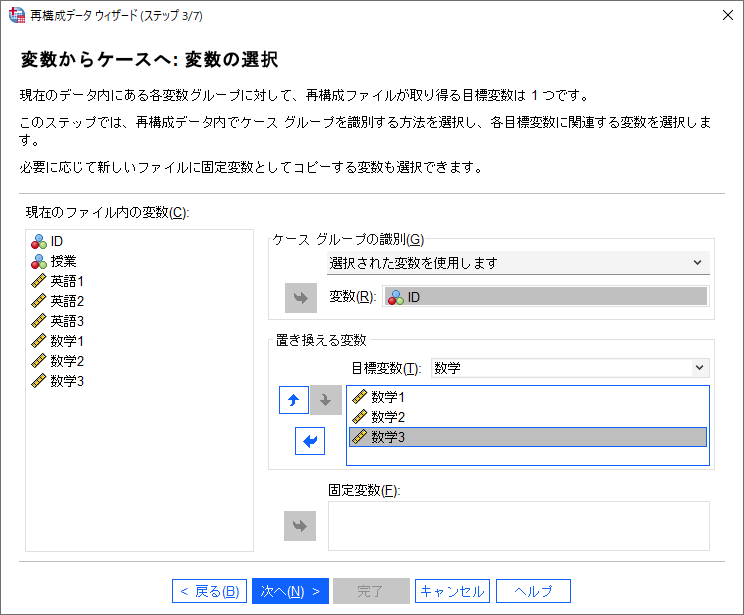Screen dimensions: 744x615
Task: Select the ID variable in source list
Action: [x=57, y=241]
